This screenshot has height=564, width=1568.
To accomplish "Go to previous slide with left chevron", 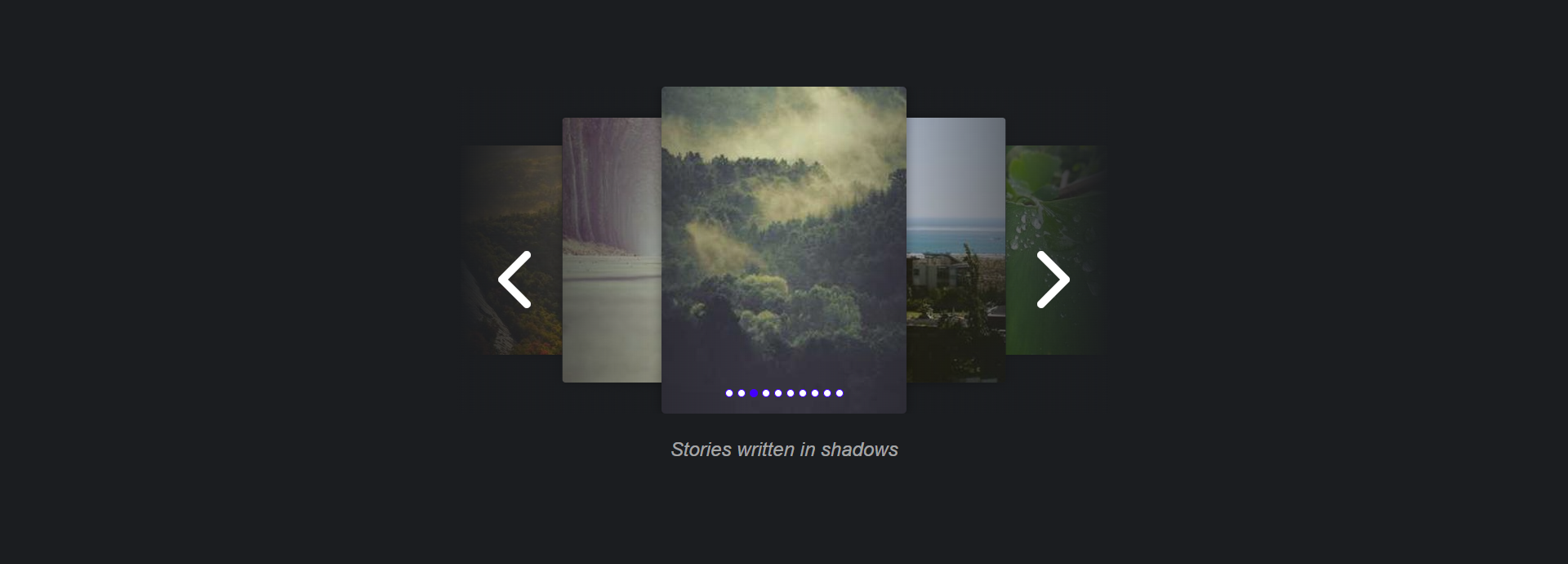I will (x=514, y=280).
